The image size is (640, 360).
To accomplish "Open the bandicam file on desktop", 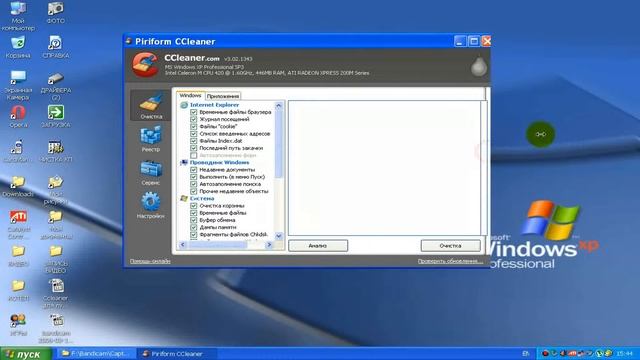I will (x=56, y=329).
